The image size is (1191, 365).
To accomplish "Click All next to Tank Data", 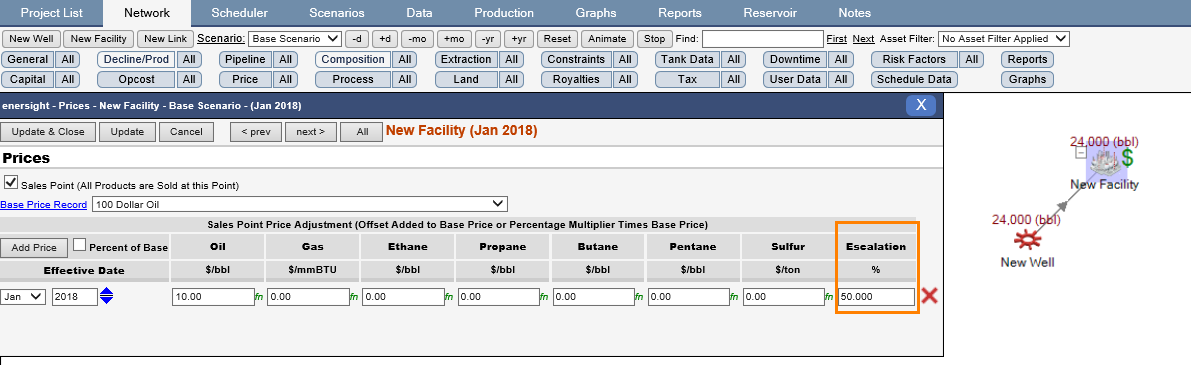I will pos(733,59).
